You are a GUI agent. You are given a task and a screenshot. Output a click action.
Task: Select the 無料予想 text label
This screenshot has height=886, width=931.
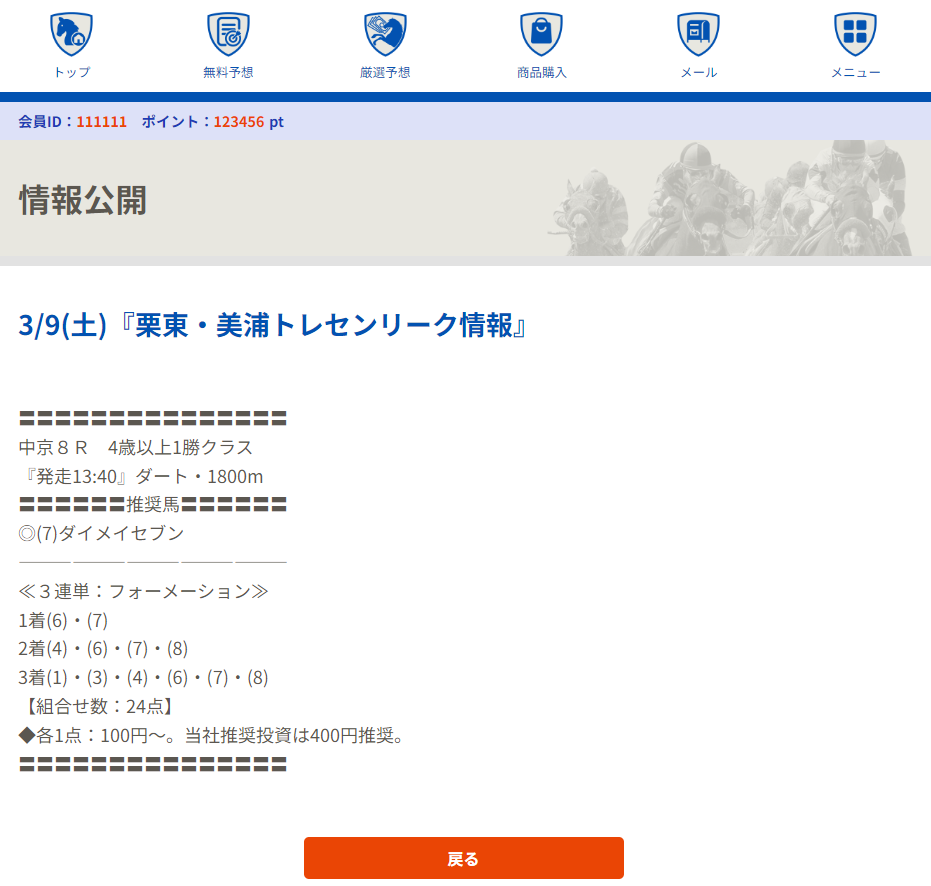[228, 72]
